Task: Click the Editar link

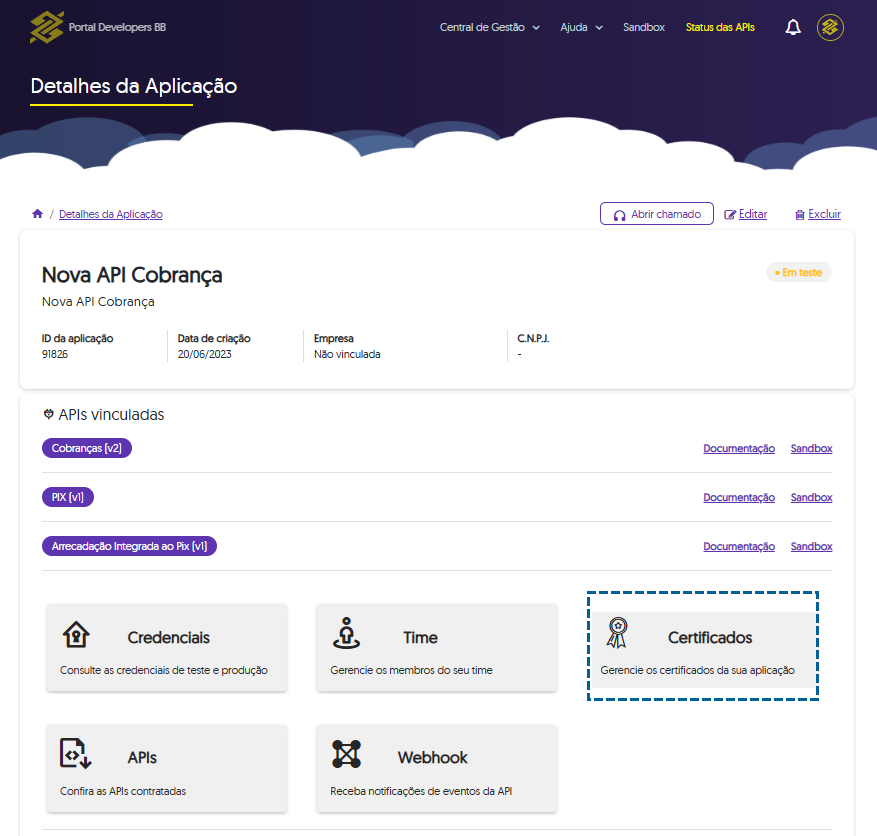Action: click(753, 214)
